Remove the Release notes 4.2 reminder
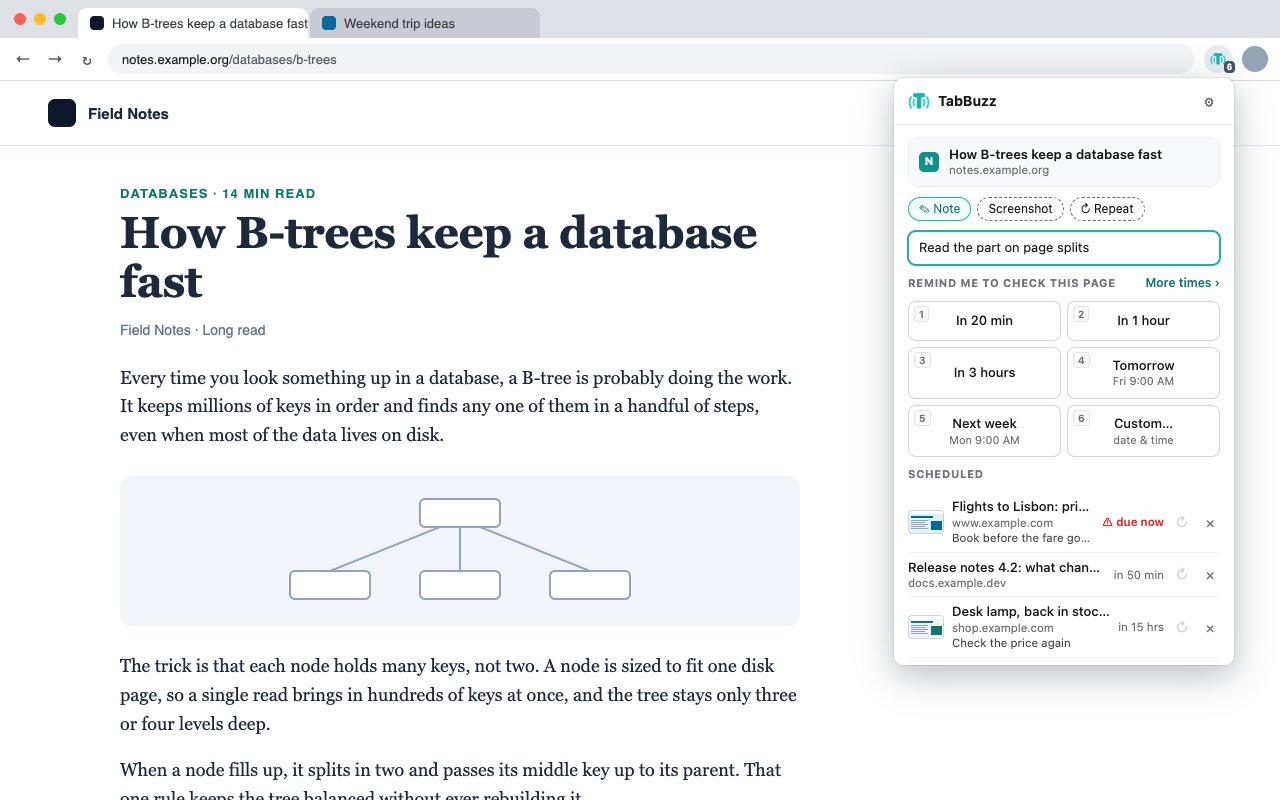 (1210, 575)
